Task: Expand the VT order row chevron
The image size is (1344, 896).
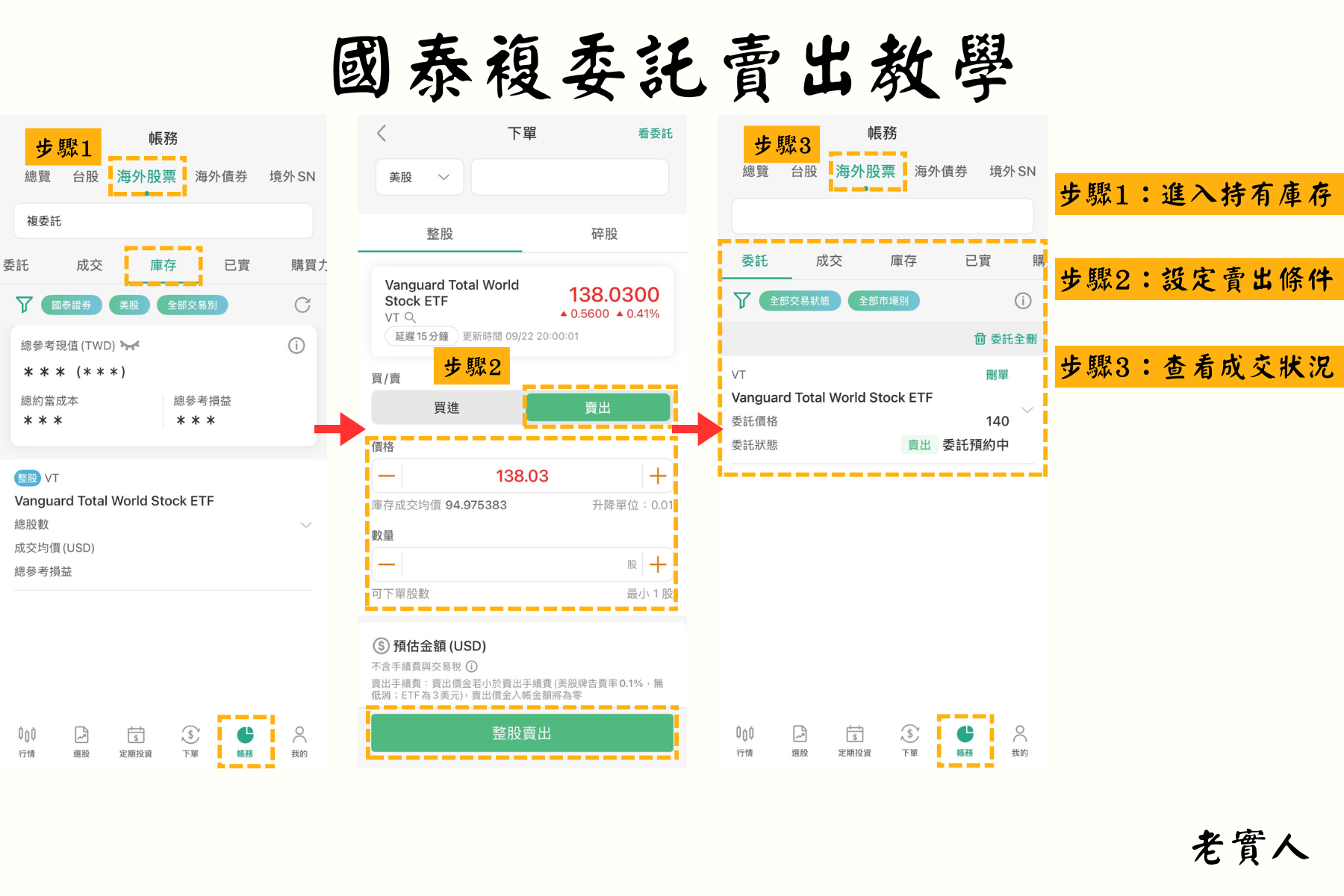Action: tap(1027, 409)
